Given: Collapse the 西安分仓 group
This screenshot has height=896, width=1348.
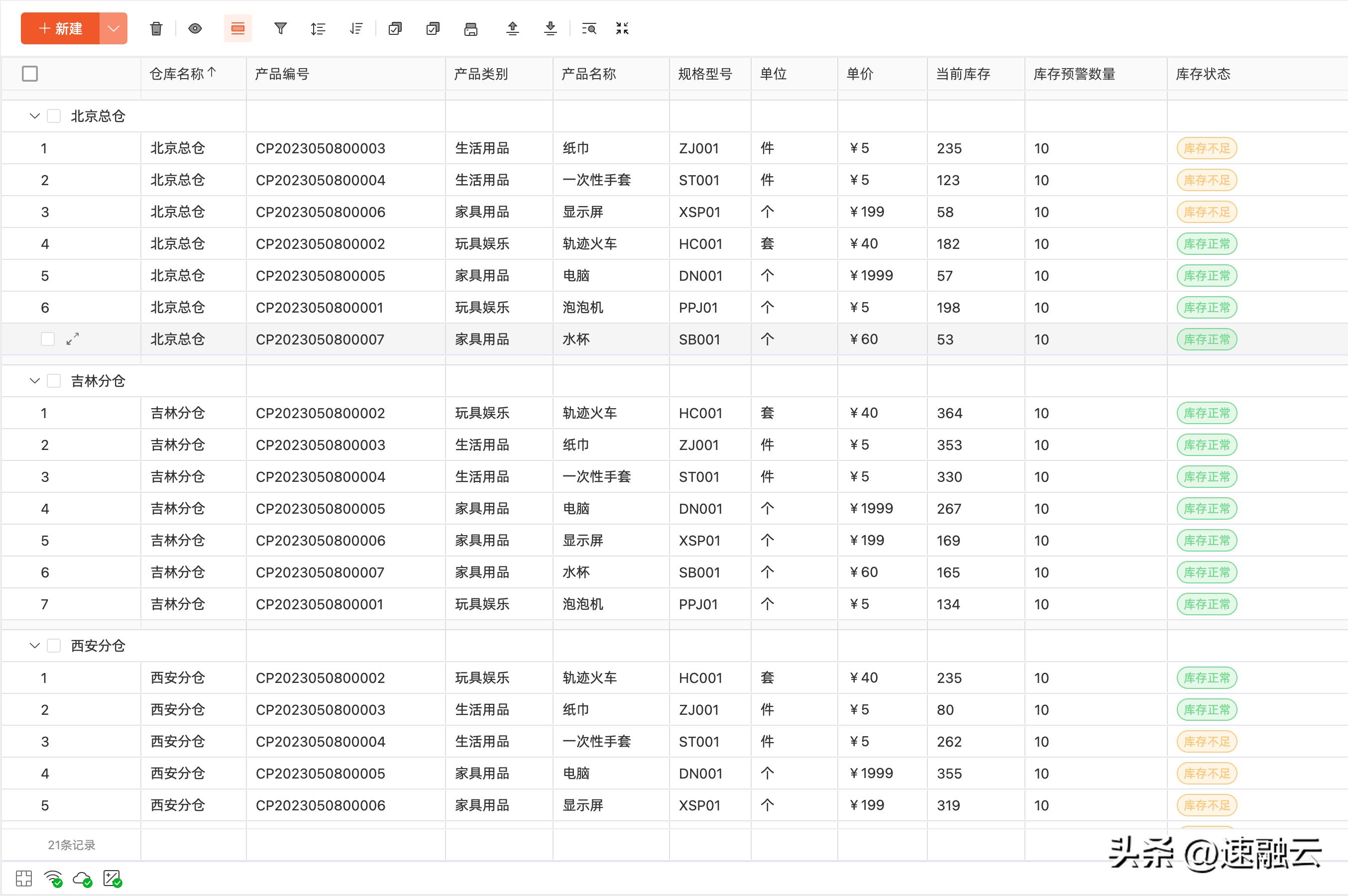Looking at the screenshot, I should 34,645.
